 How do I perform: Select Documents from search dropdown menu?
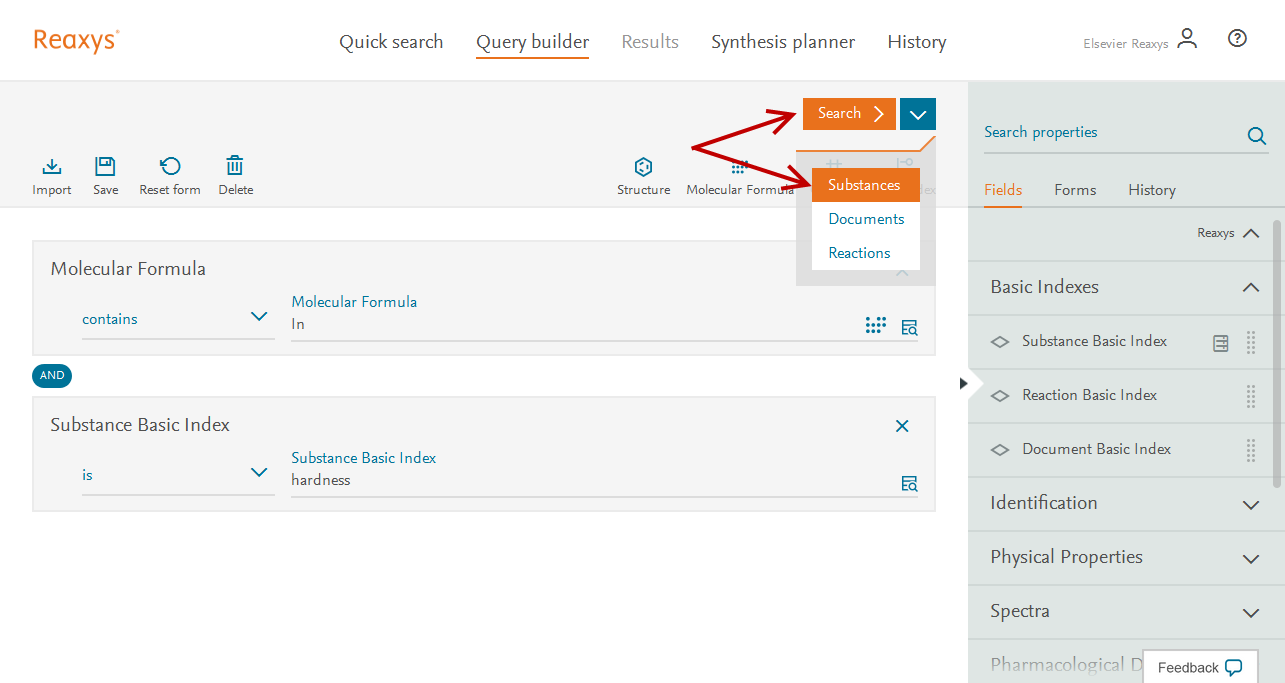[x=866, y=219]
